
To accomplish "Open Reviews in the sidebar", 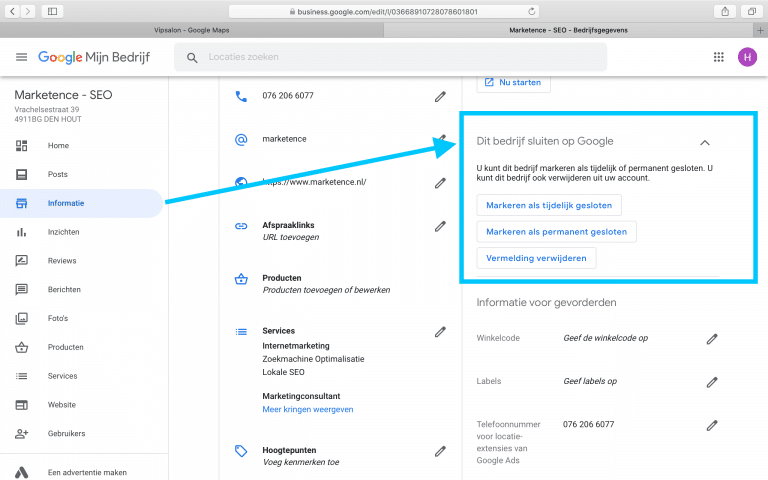I will pyautogui.click(x=61, y=261).
